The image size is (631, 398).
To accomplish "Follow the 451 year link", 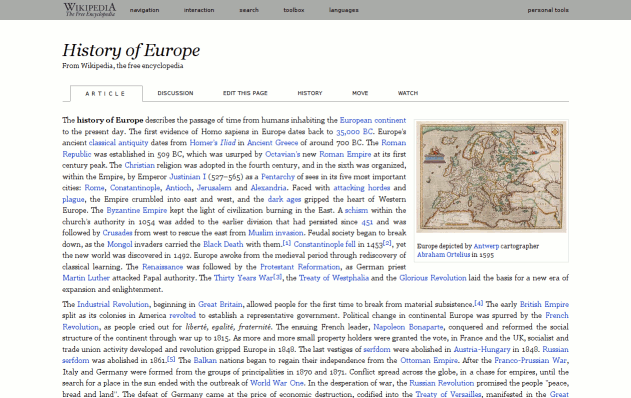I will coord(367,222).
